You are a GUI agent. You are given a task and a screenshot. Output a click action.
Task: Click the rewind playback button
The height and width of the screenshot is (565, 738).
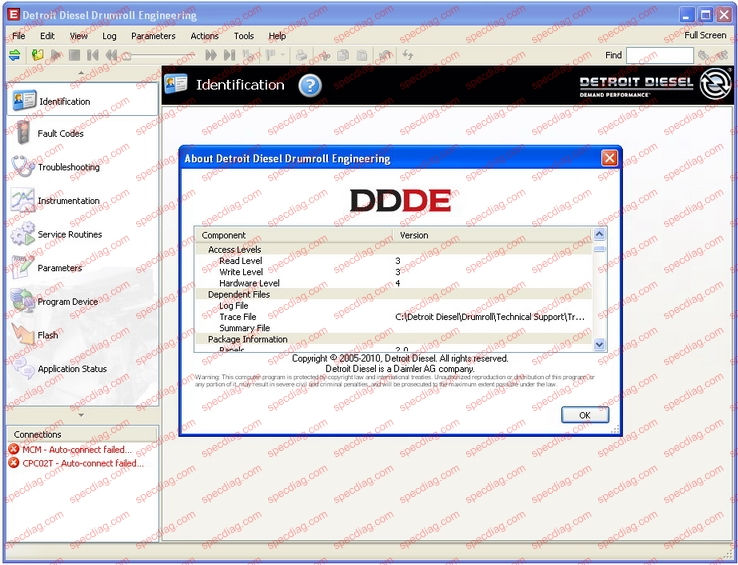[111, 55]
